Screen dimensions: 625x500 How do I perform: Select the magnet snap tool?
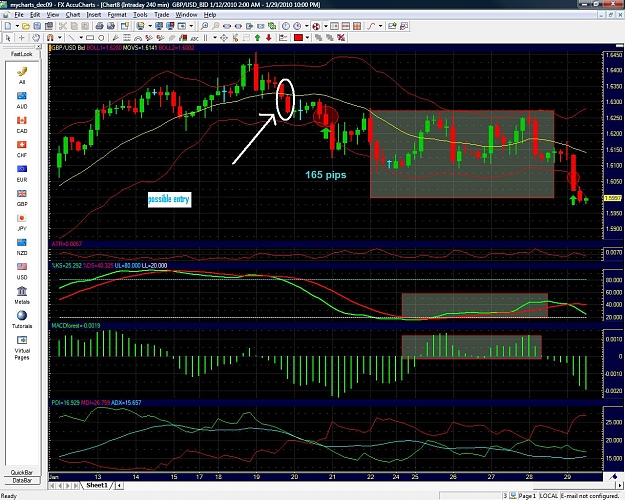[x=50, y=38]
